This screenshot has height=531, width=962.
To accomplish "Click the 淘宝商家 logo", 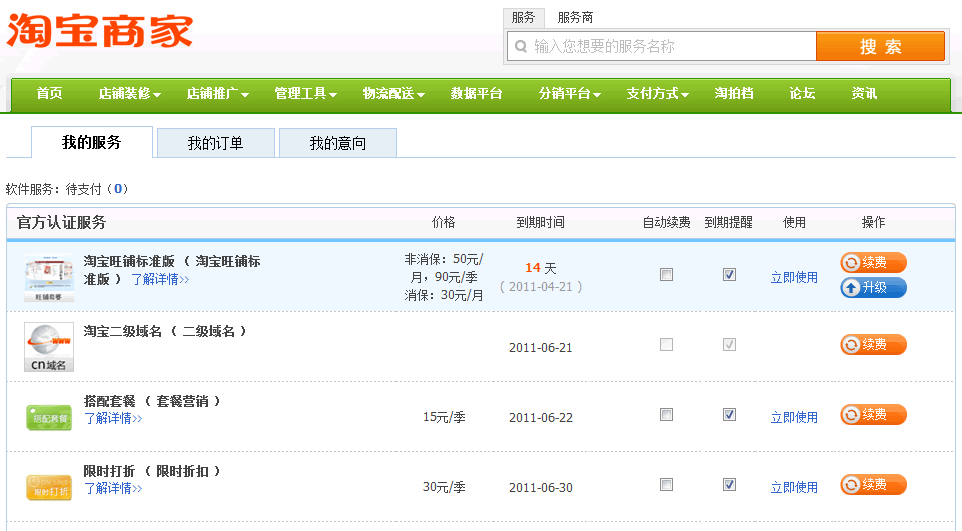I will point(99,31).
